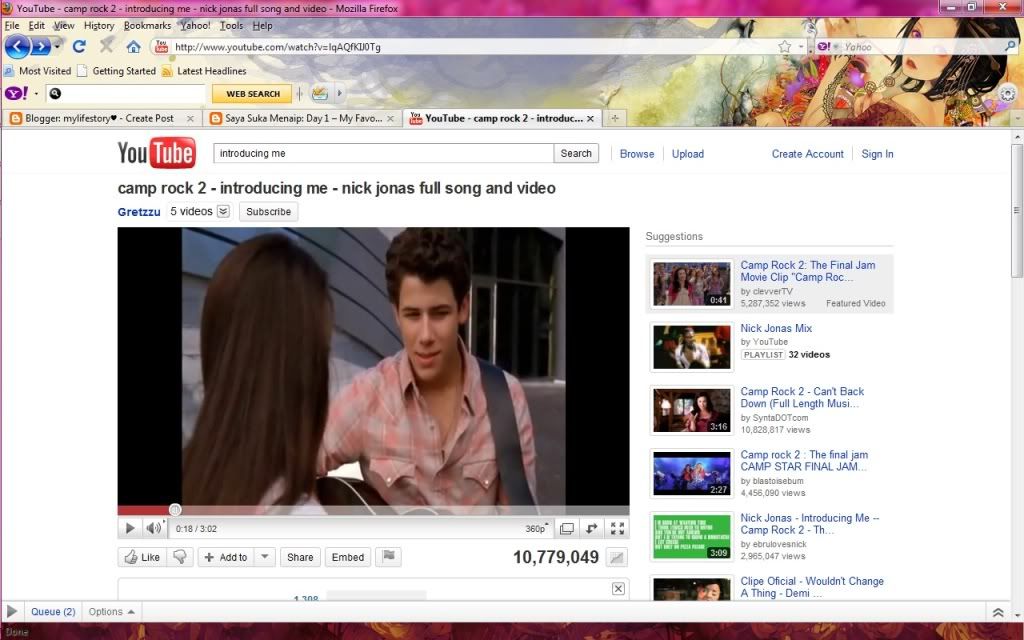1024x640 pixels.
Task: Click the Share button
Action: [300, 557]
